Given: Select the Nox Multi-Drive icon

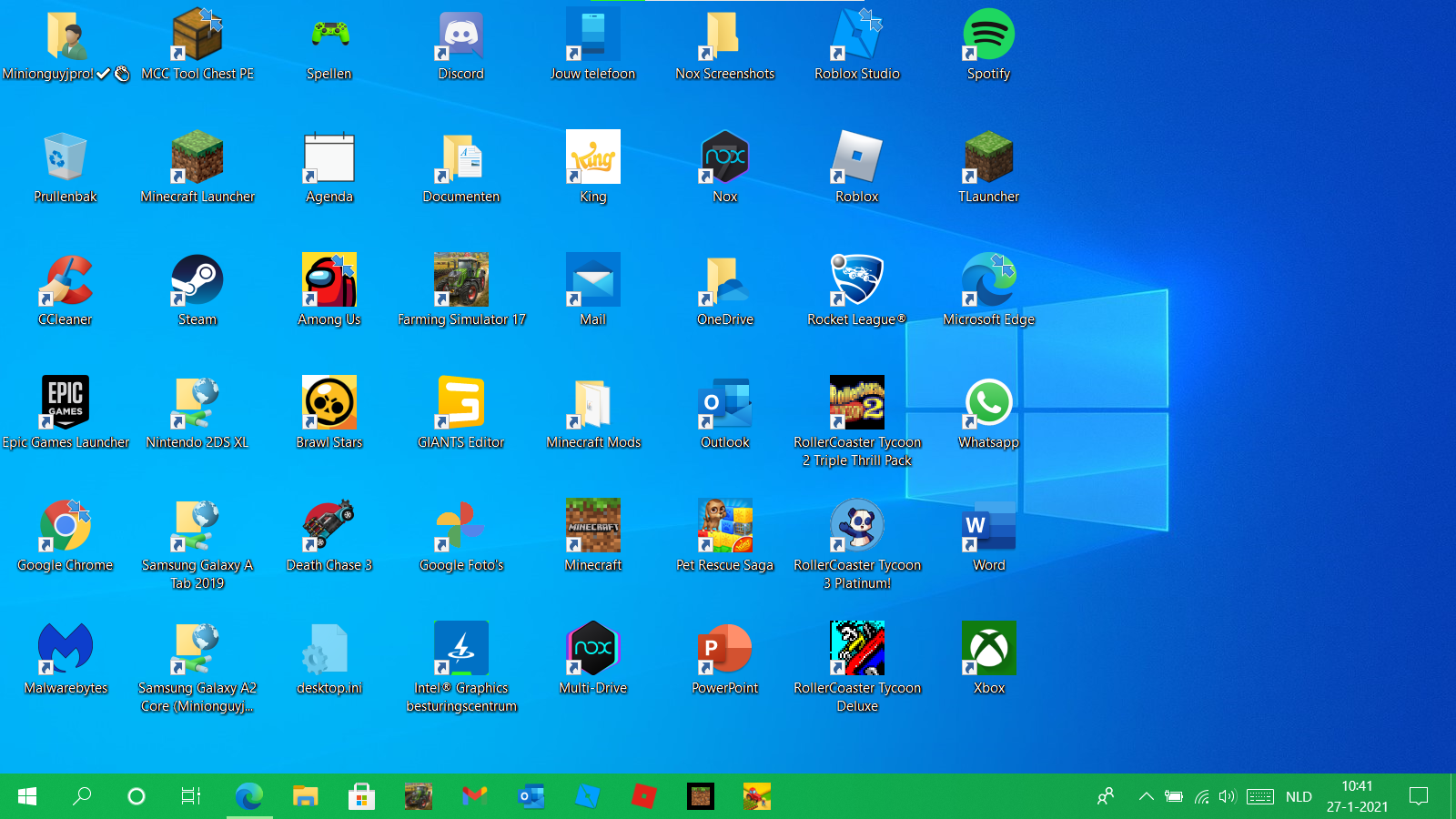Looking at the screenshot, I should 593,660.
